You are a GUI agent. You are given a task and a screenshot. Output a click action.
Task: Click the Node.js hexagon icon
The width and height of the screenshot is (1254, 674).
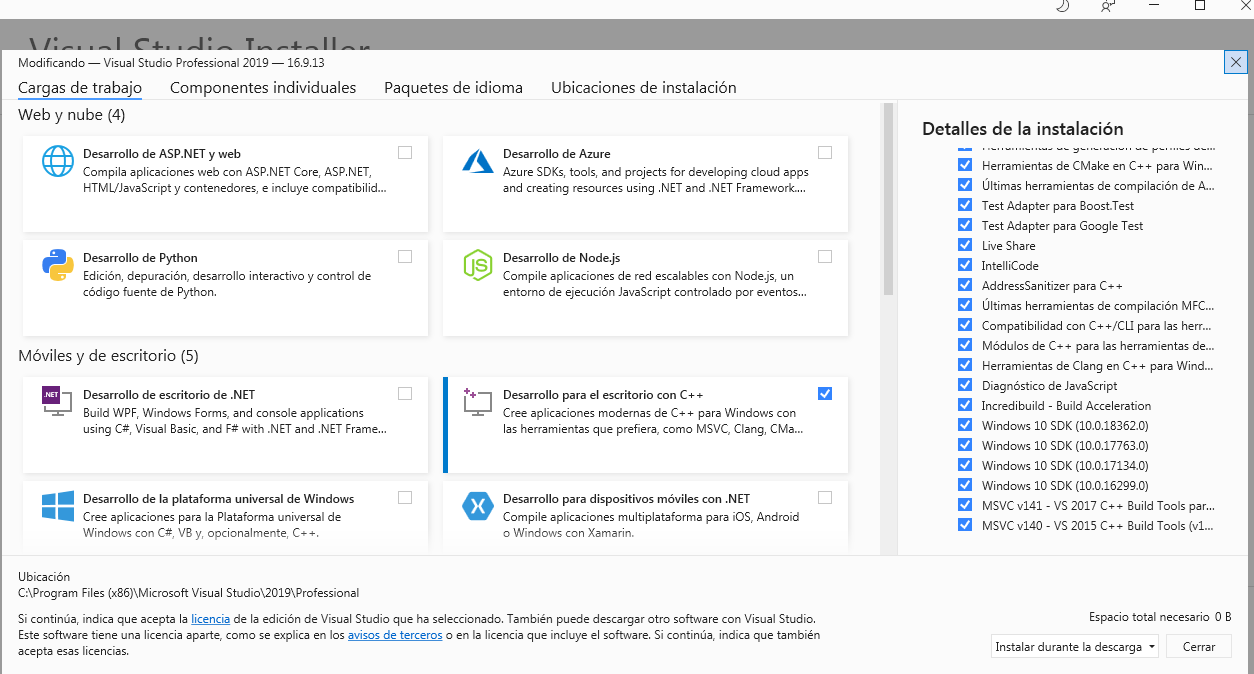click(x=478, y=265)
